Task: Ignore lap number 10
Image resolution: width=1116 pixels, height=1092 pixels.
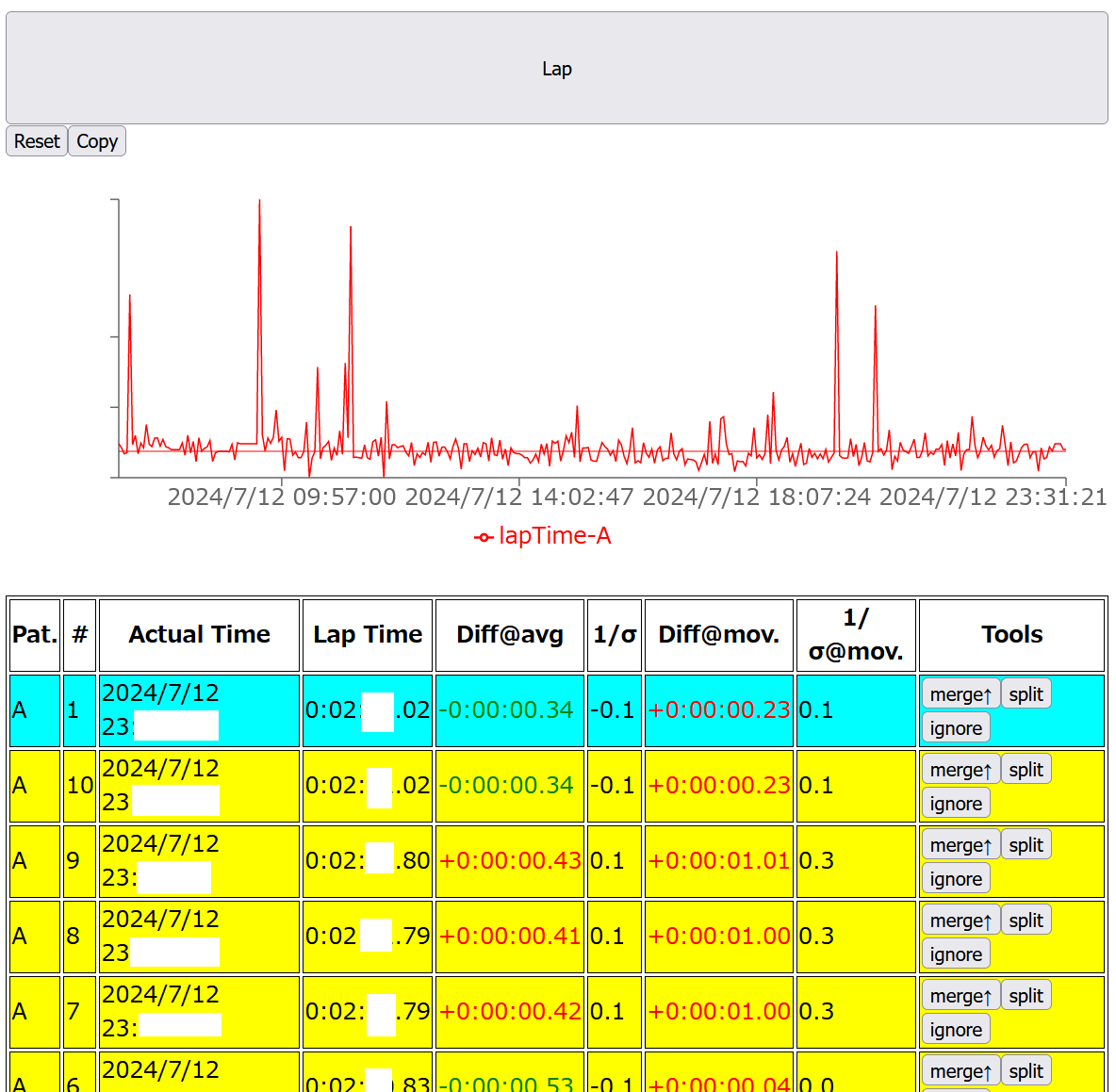Action: coord(955,804)
